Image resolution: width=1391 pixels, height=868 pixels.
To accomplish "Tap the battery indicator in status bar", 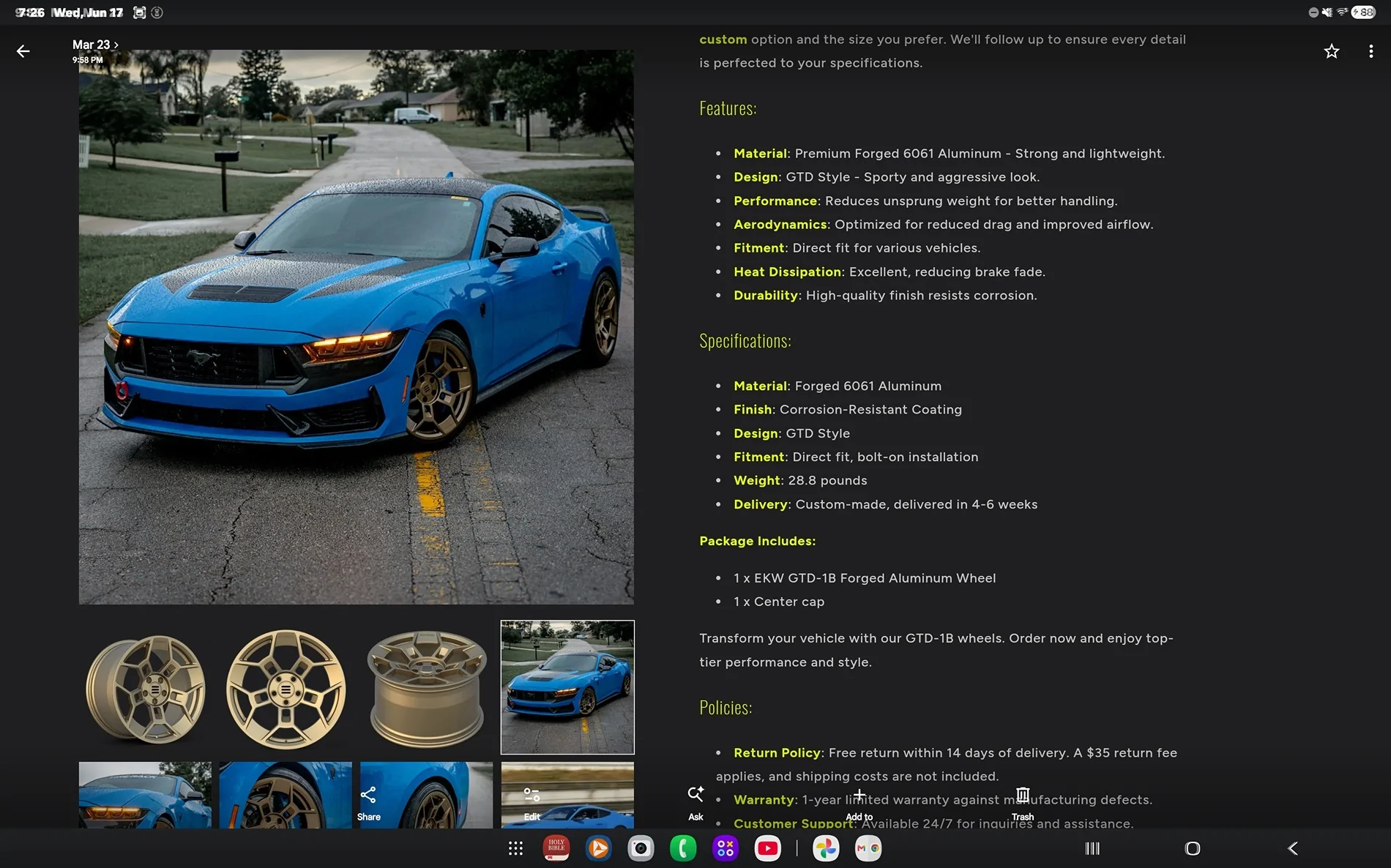I will click(1363, 12).
